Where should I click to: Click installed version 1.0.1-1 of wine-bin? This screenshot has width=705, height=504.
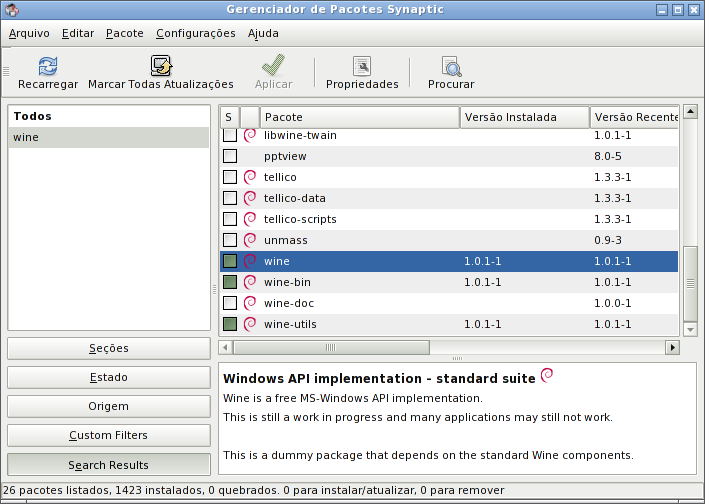click(482, 282)
